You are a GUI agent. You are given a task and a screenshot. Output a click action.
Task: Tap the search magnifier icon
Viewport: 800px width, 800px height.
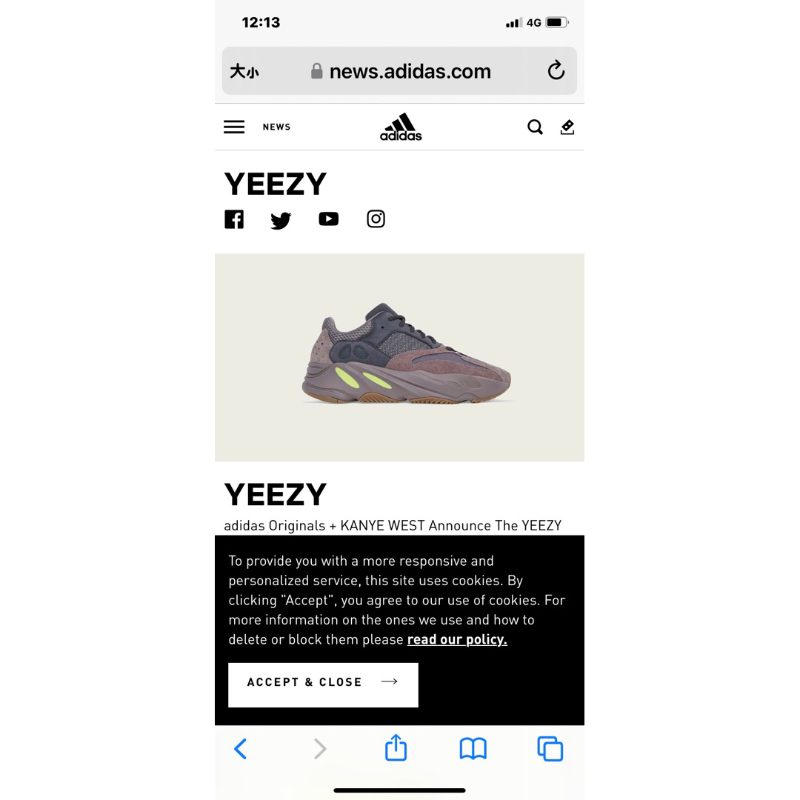click(535, 127)
